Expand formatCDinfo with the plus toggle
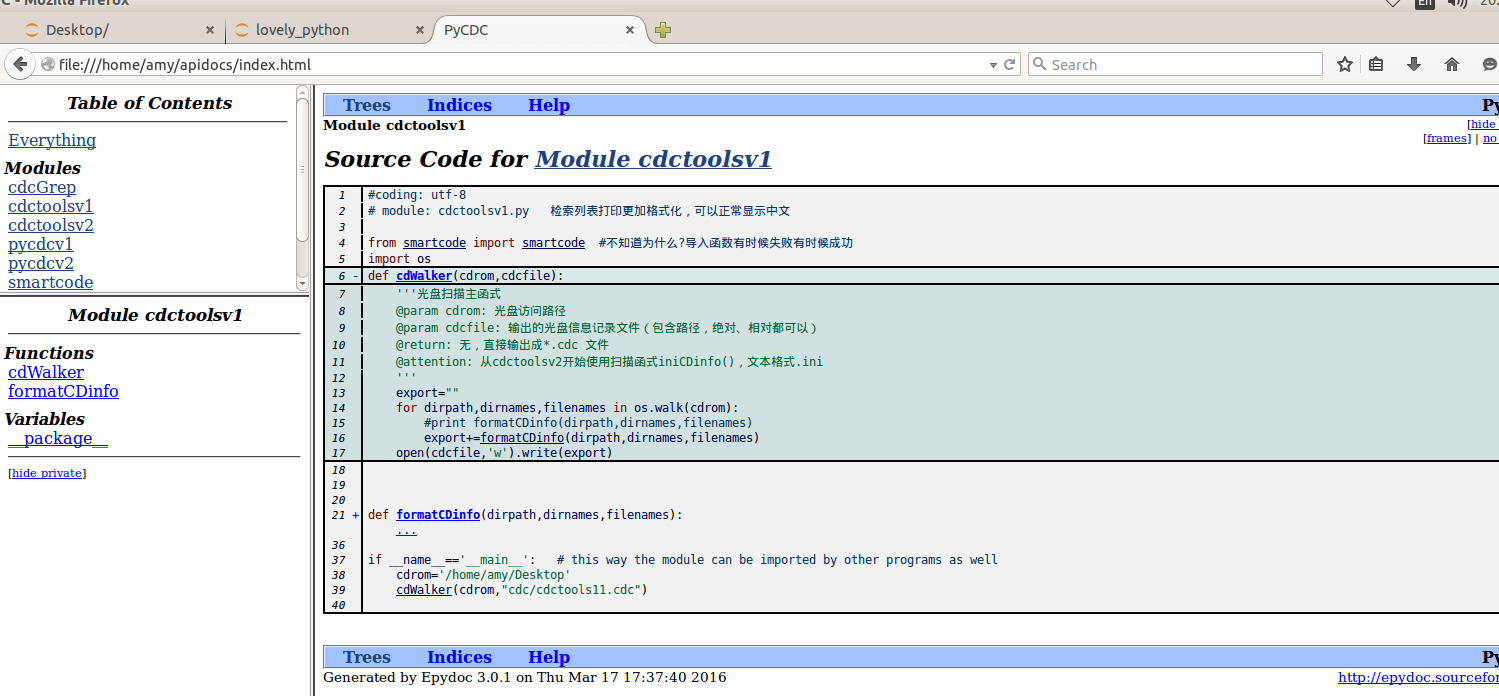This screenshot has width=1499, height=696. point(356,515)
